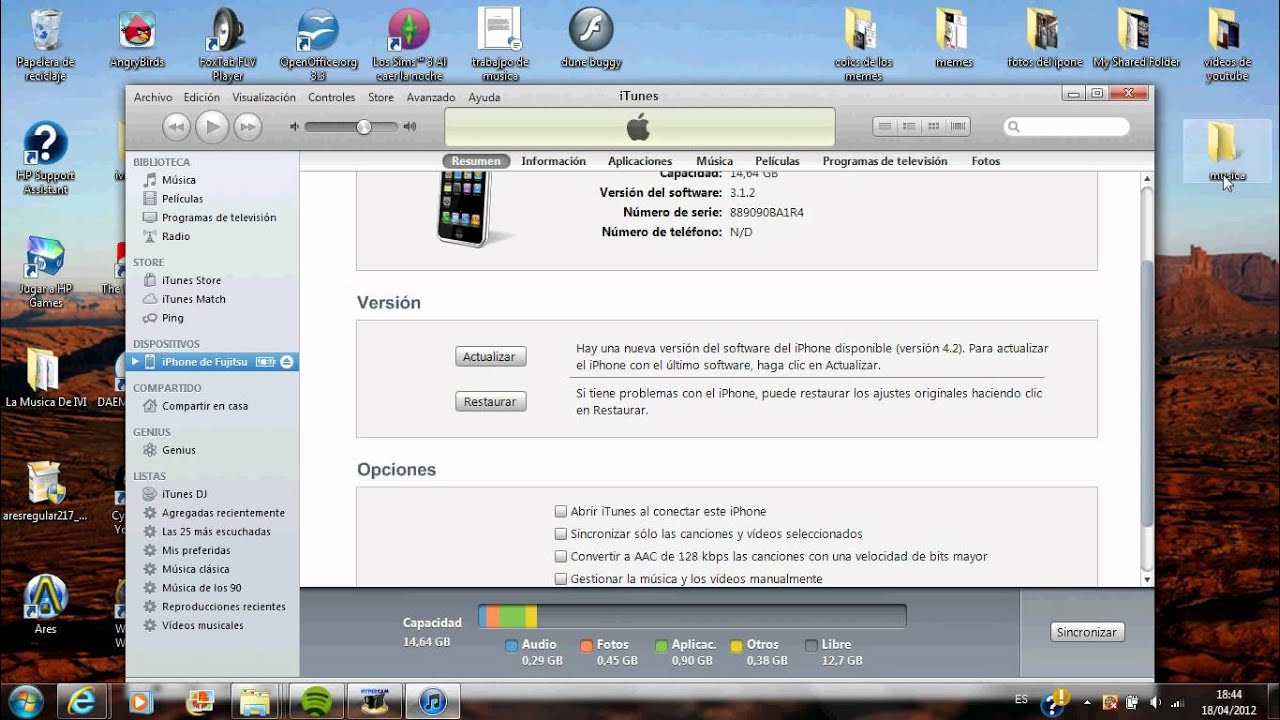Open the Ayuda menu
1280x720 pixels.
[x=484, y=97]
